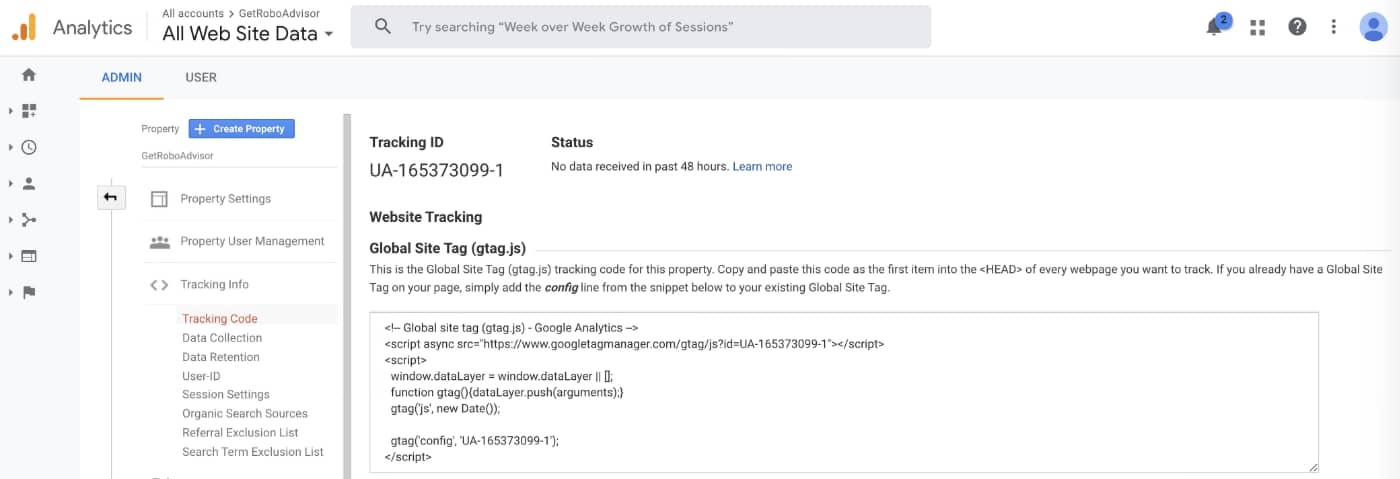Switch to the ADMIN tab
This screenshot has width=1400, height=479.
tap(122, 77)
